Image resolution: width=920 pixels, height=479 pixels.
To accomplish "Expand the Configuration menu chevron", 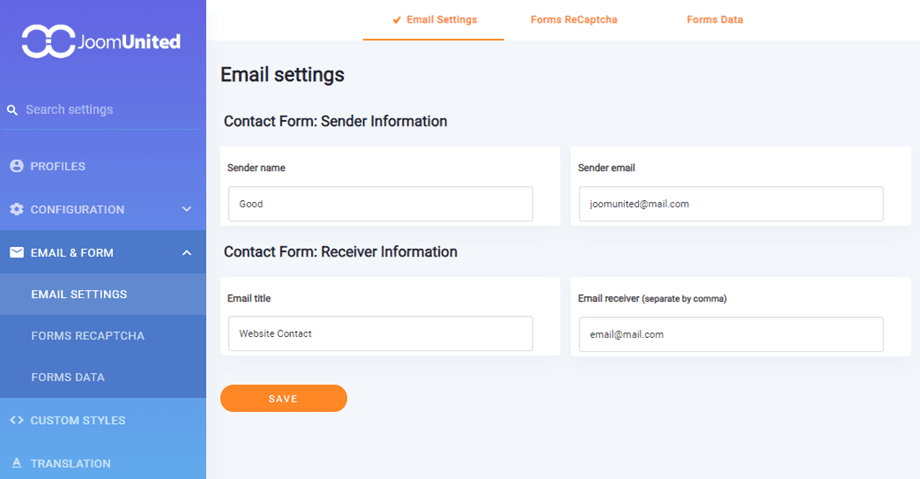I will tap(187, 210).
